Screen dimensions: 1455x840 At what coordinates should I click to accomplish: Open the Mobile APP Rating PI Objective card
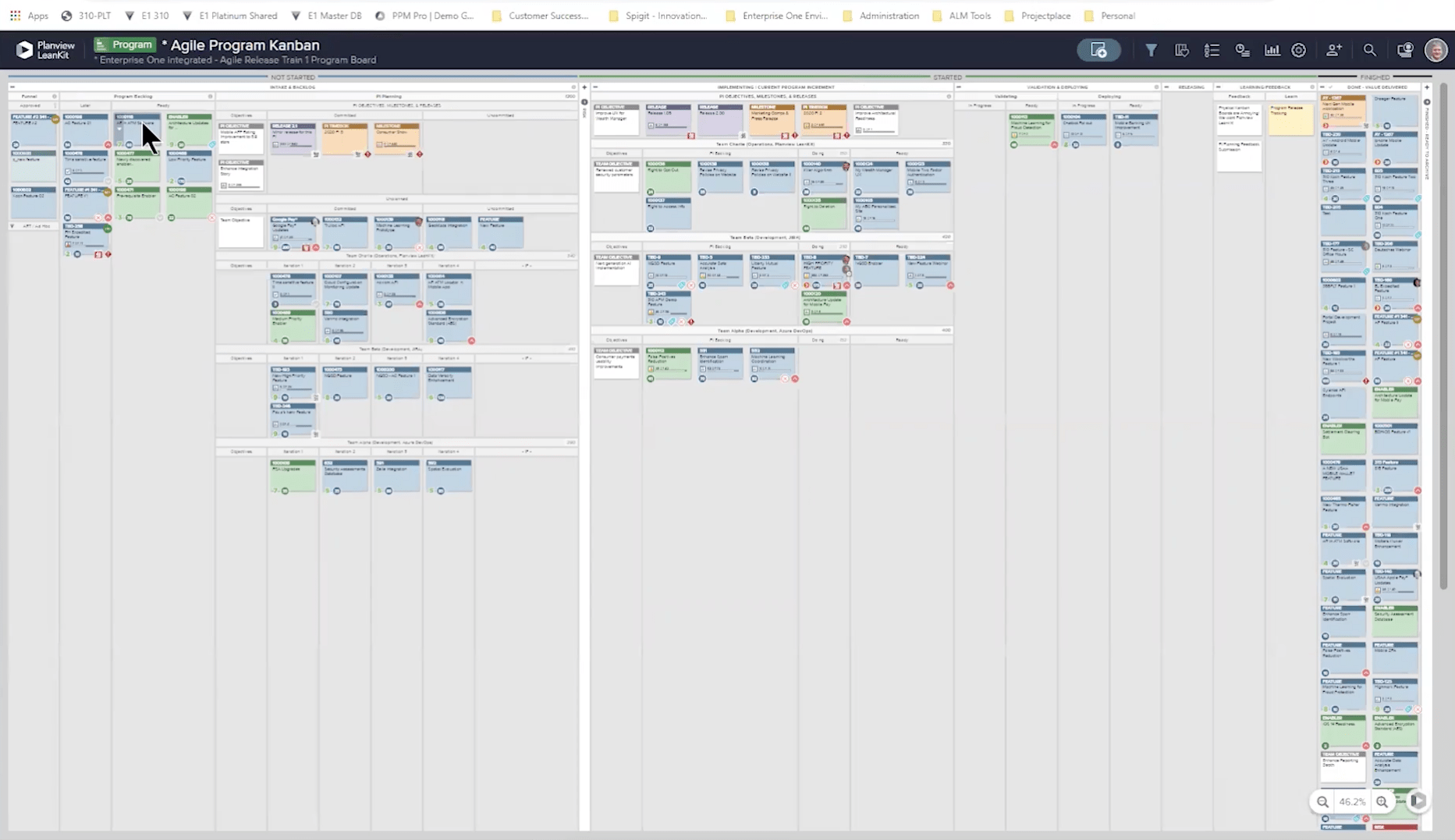coord(241,138)
